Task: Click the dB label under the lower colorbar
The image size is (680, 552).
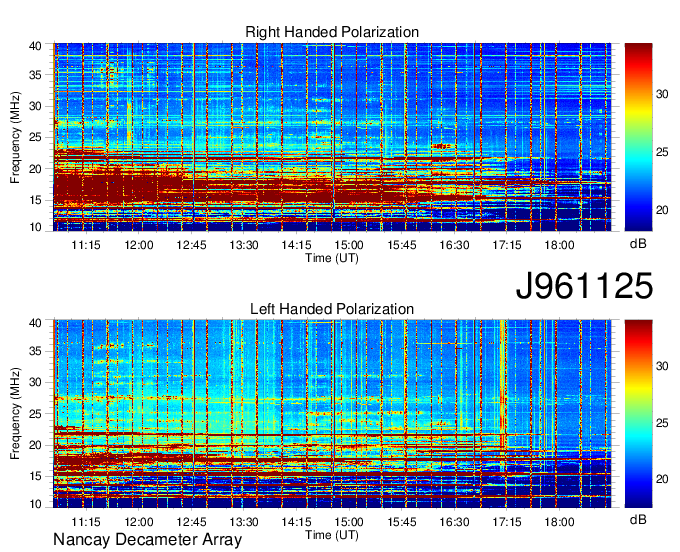Action: 638,519
